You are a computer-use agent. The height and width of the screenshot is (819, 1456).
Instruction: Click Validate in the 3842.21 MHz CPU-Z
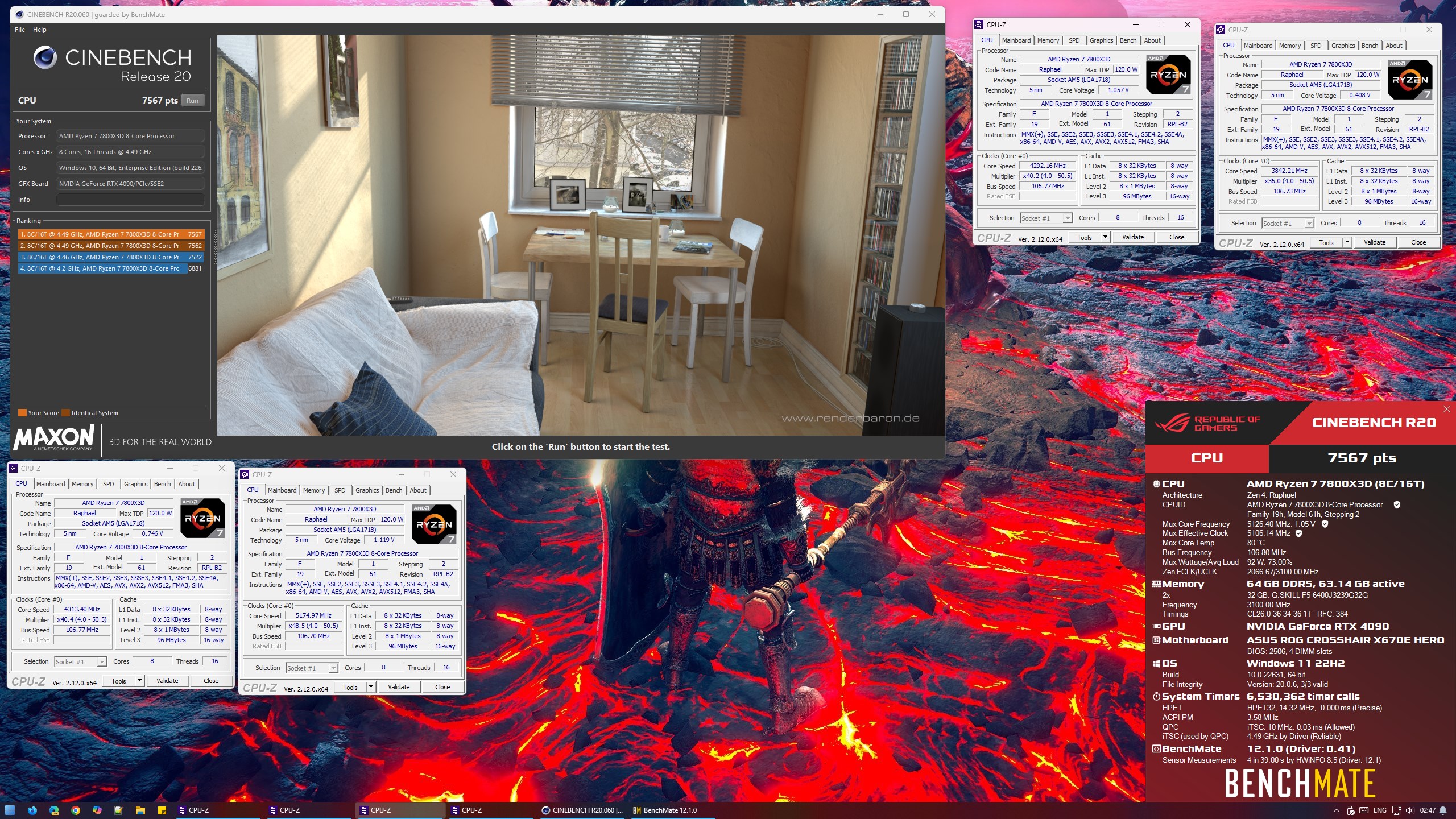[1375, 242]
